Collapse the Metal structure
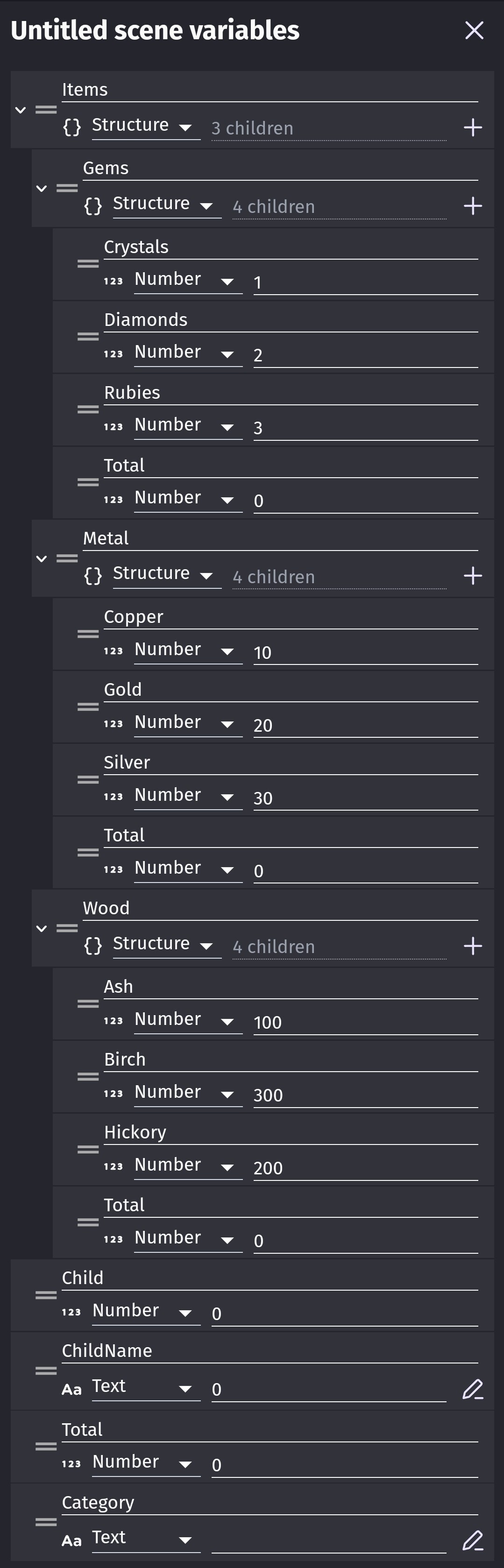 click(42, 559)
